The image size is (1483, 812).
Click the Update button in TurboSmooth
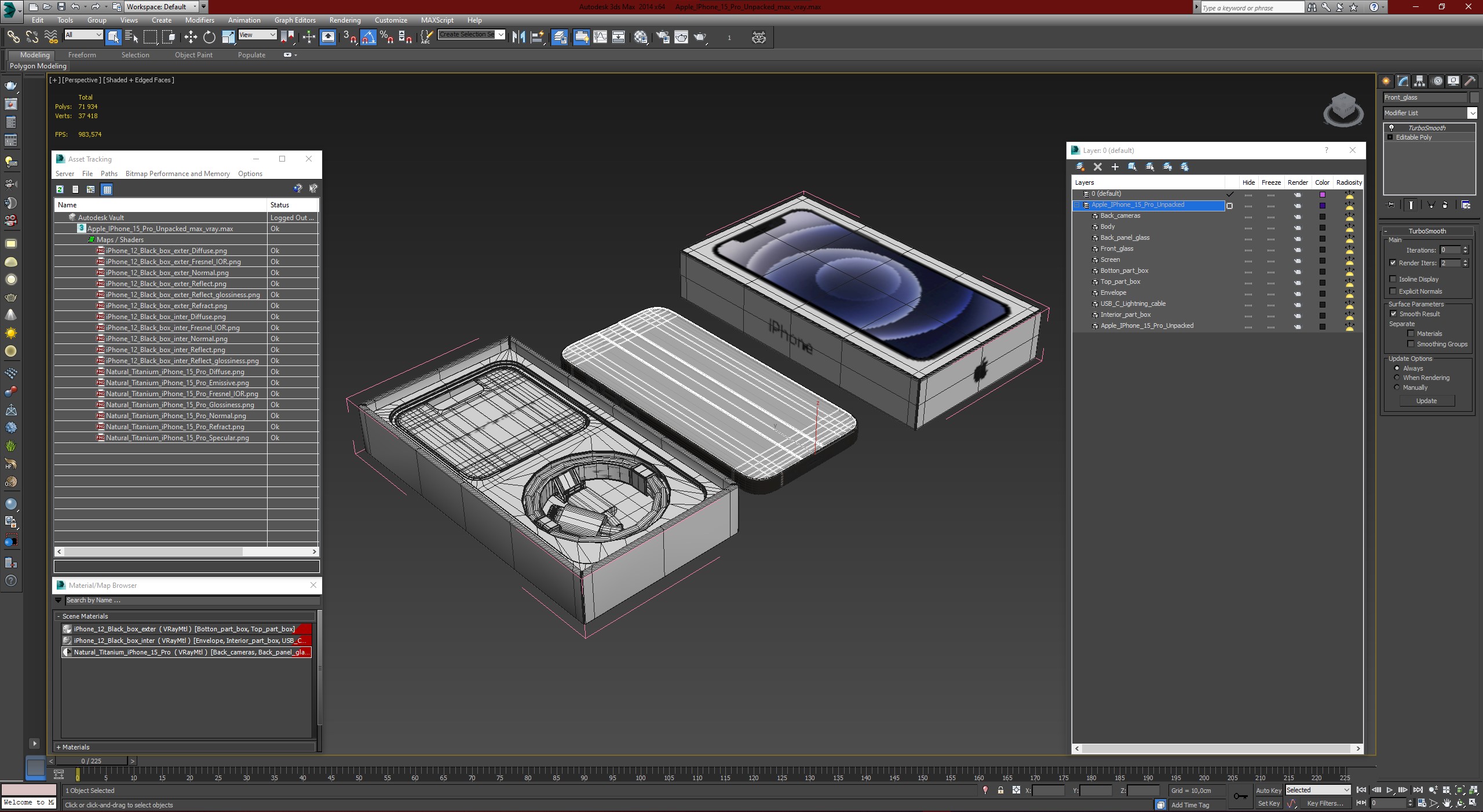[x=1426, y=401]
